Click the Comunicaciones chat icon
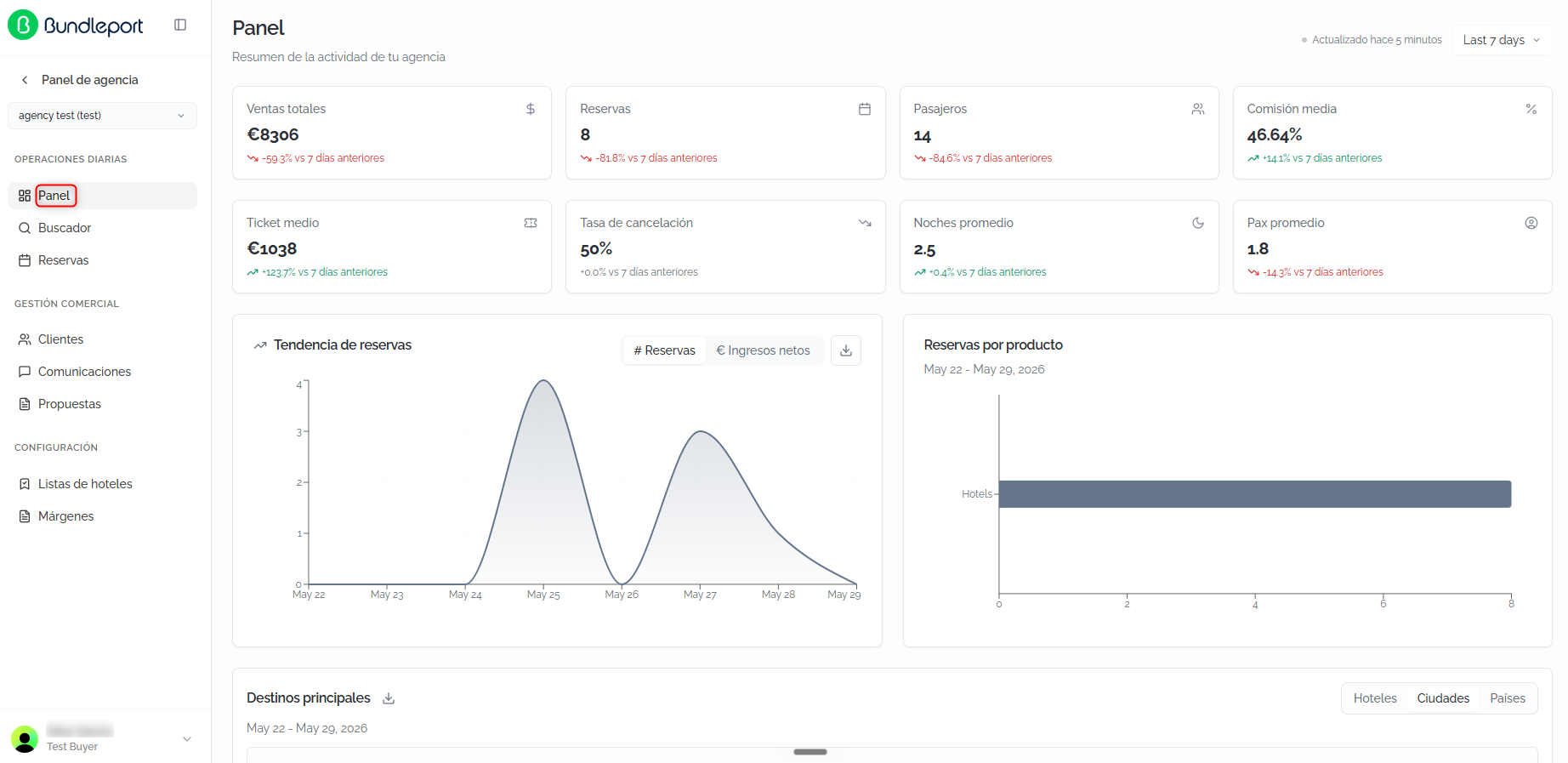Image resolution: width=1568 pixels, height=763 pixels. [x=25, y=372]
